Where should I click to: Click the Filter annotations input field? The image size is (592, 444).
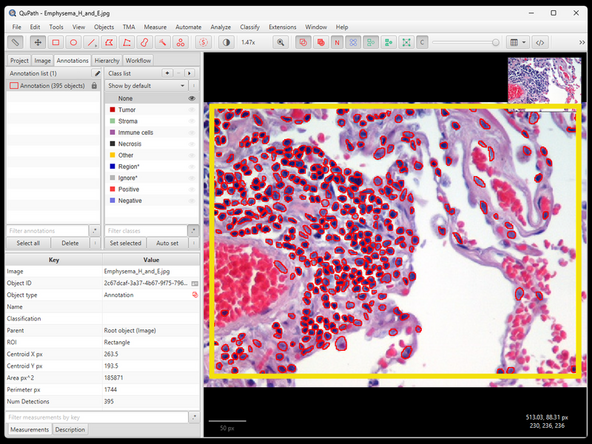[48, 230]
